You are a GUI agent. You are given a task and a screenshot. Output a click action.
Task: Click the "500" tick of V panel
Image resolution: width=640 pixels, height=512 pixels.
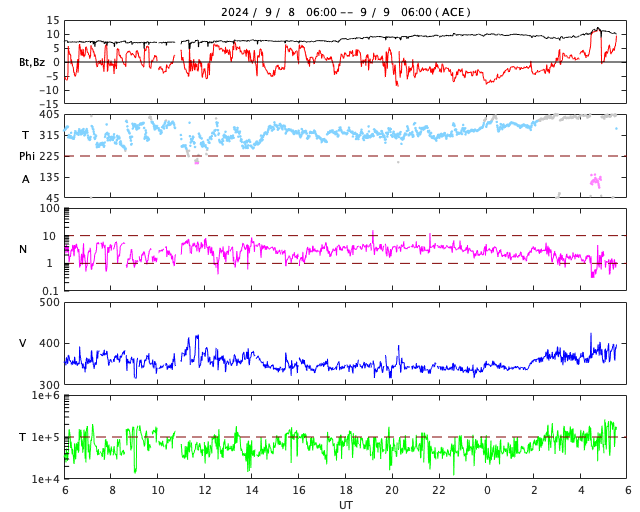(x=49, y=303)
